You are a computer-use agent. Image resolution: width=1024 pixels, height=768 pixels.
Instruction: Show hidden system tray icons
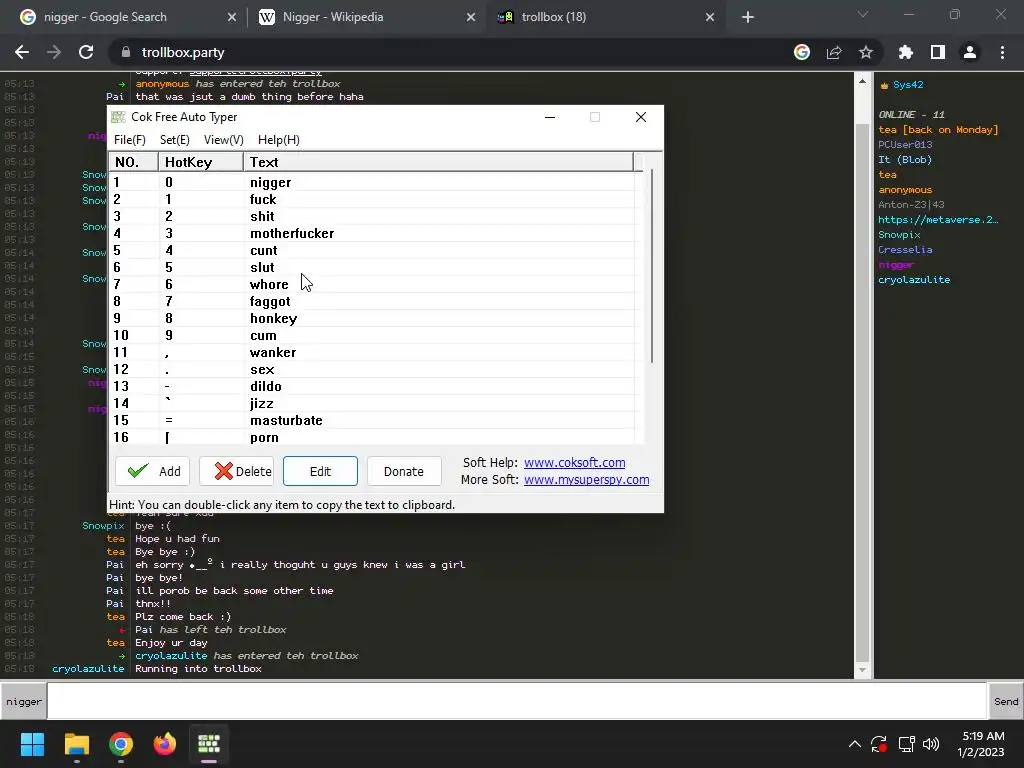[854, 744]
